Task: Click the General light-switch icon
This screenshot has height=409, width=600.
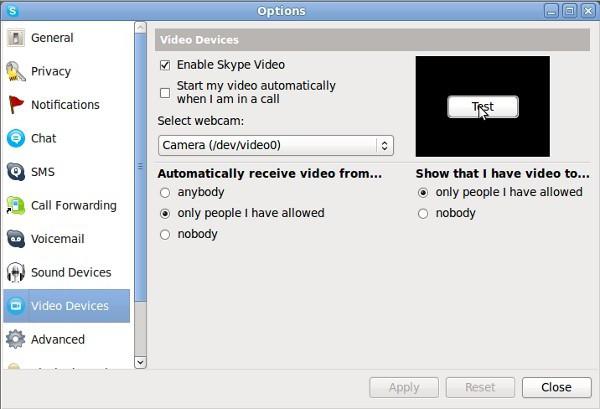Action: (16, 38)
